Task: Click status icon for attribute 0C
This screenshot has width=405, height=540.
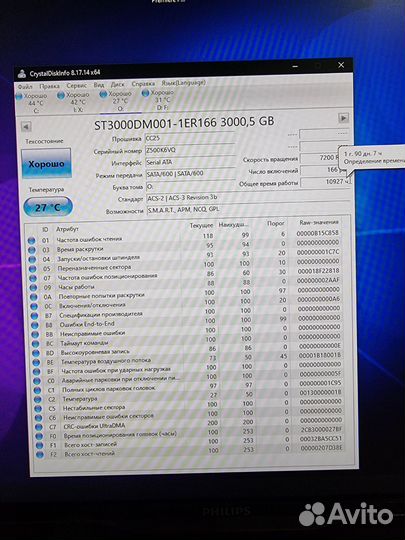Action: point(34,306)
